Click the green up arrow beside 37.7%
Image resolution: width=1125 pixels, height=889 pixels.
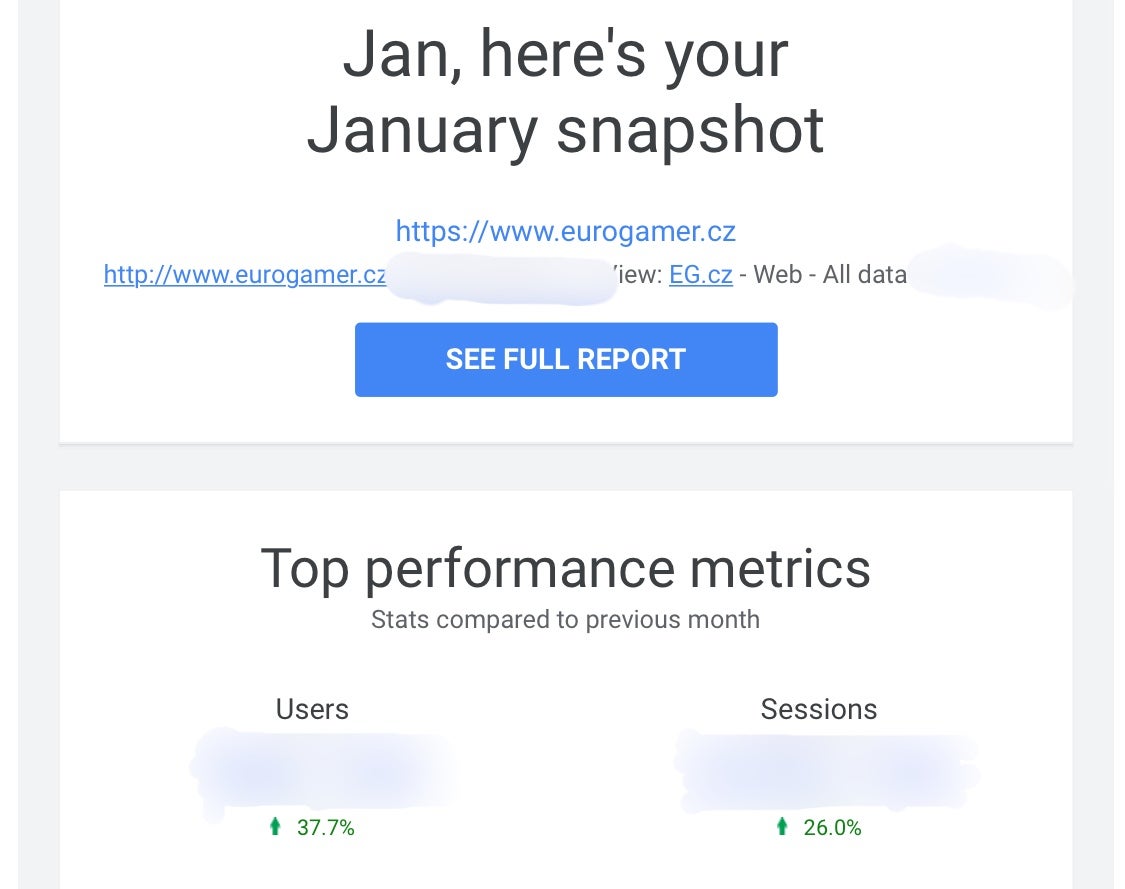(x=275, y=827)
